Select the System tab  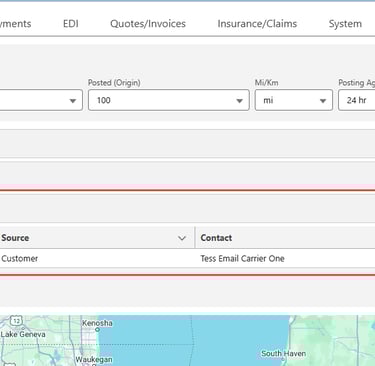(x=345, y=24)
